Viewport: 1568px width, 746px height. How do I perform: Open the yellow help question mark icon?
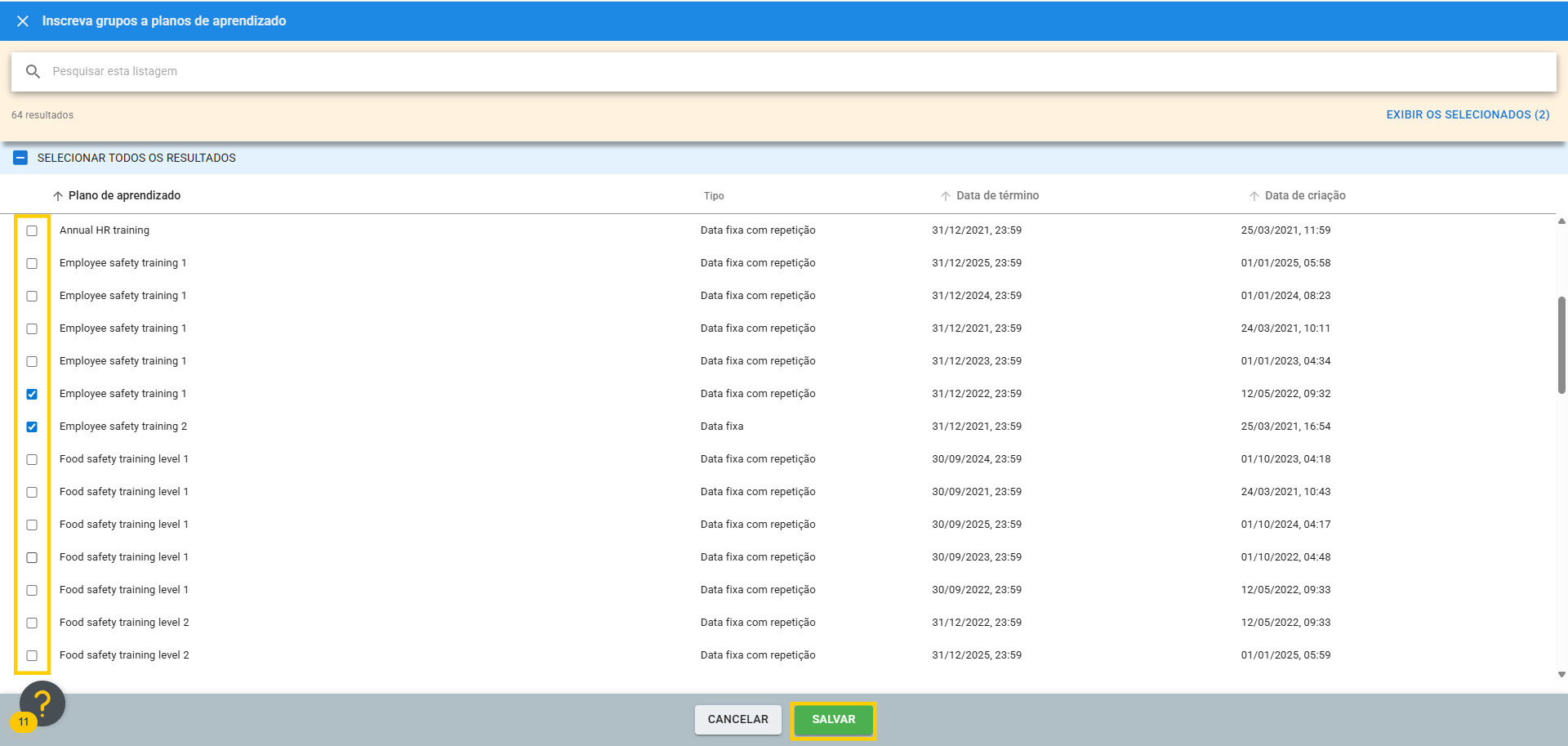42,702
